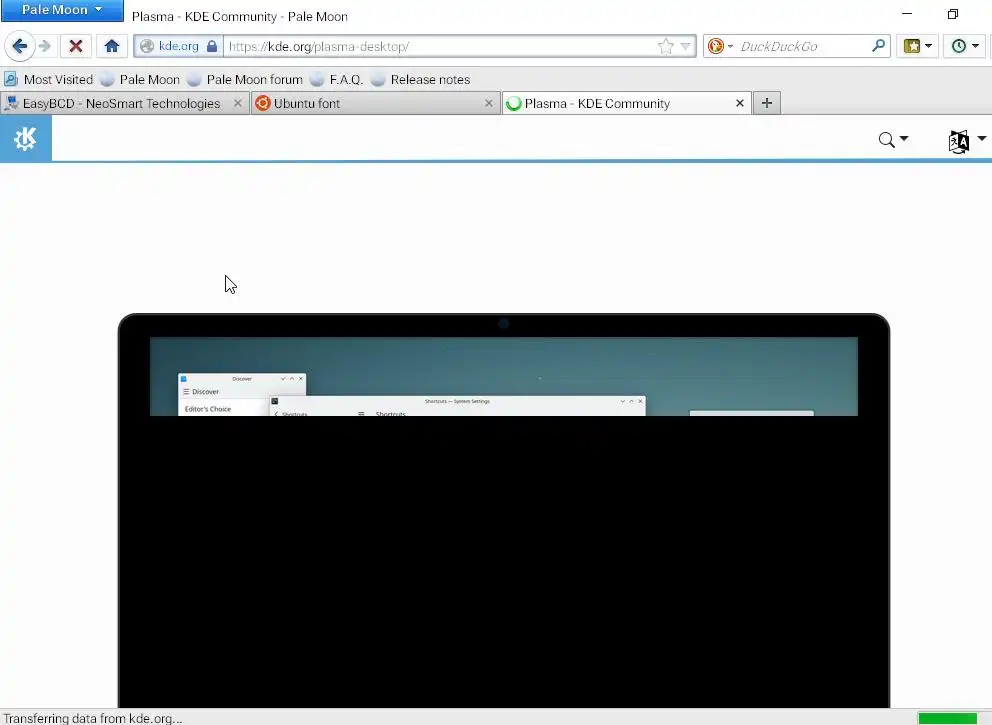Open the DuckDuckGo search engine selector
This screenshot has height=725, width=992.
pos(720,46)
